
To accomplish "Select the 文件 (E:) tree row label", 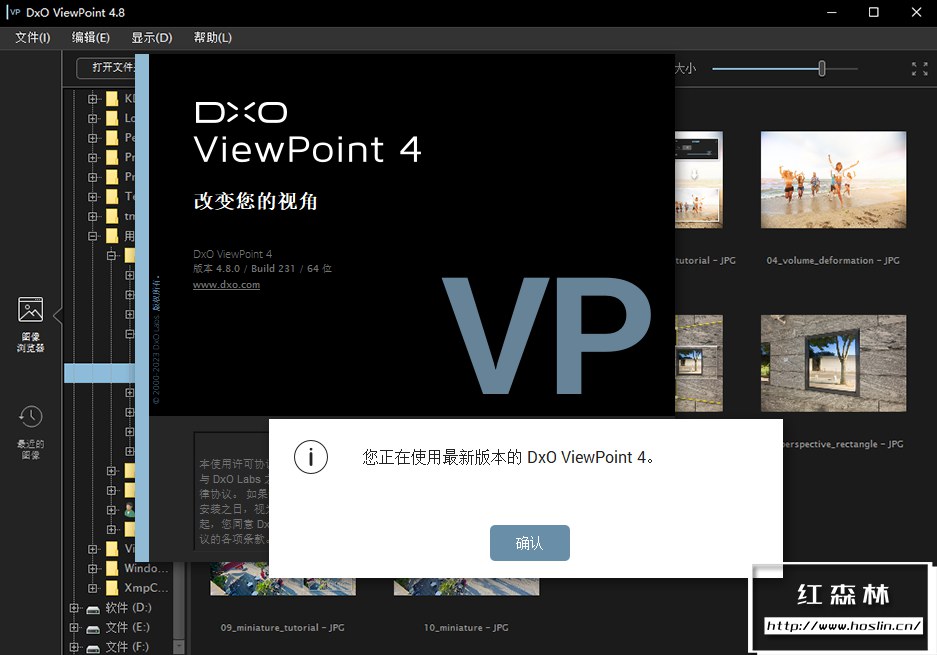I will tap(127, 628).
